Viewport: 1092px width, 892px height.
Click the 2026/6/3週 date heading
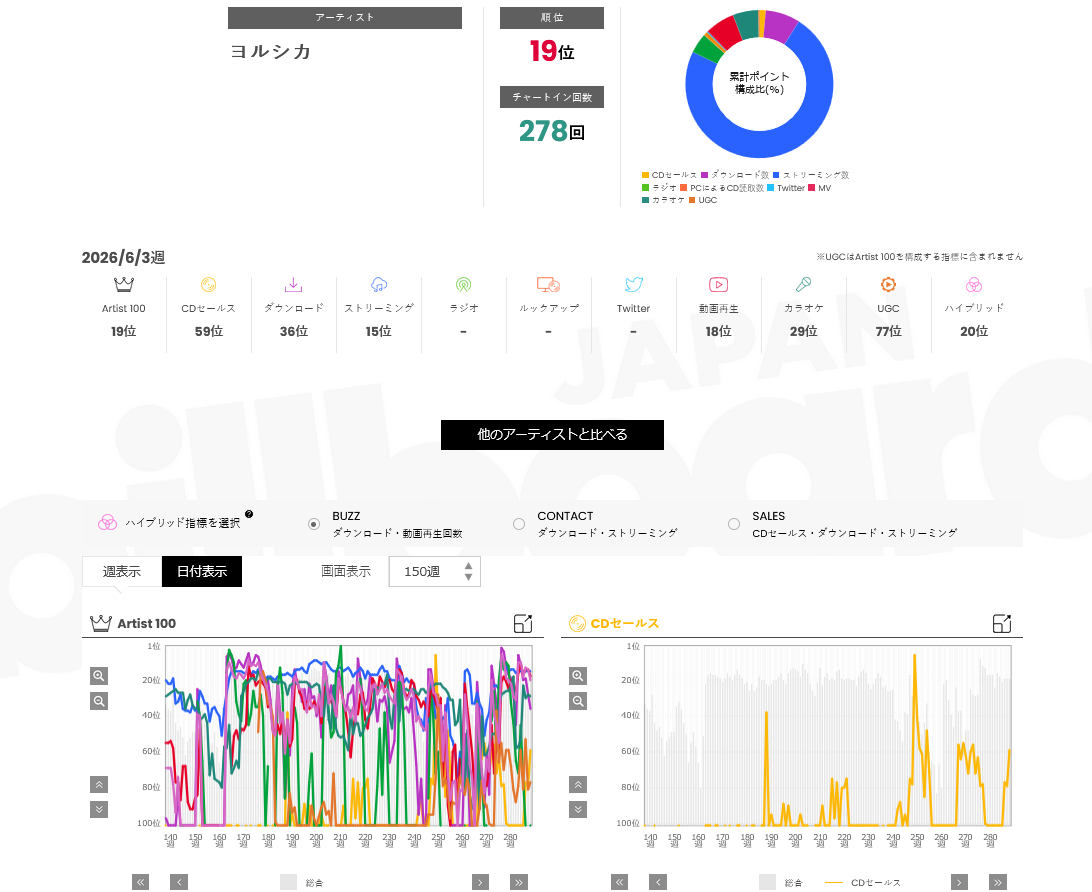[x=123, y=257]
